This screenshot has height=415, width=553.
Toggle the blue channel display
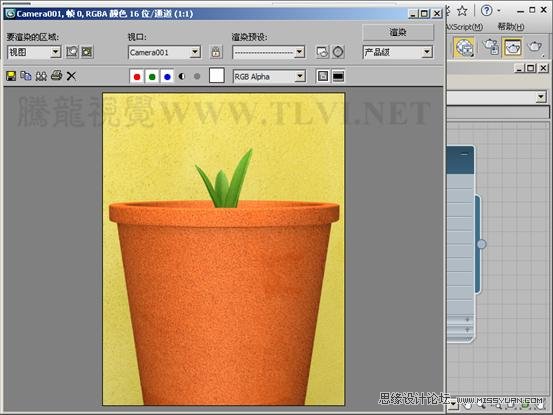click(x=167, y=77)
